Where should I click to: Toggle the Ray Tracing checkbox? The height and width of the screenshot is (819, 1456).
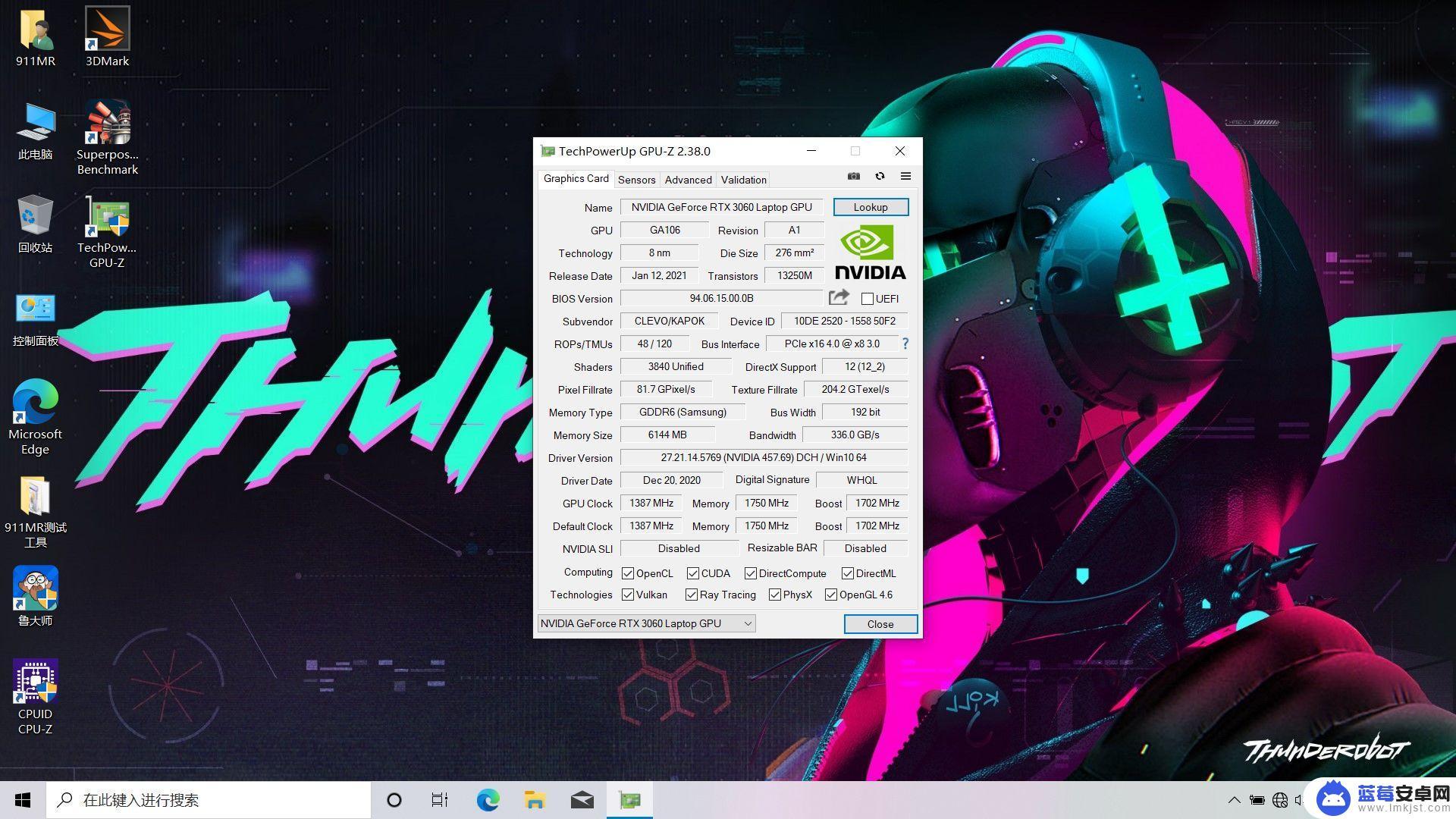point(692,595)
